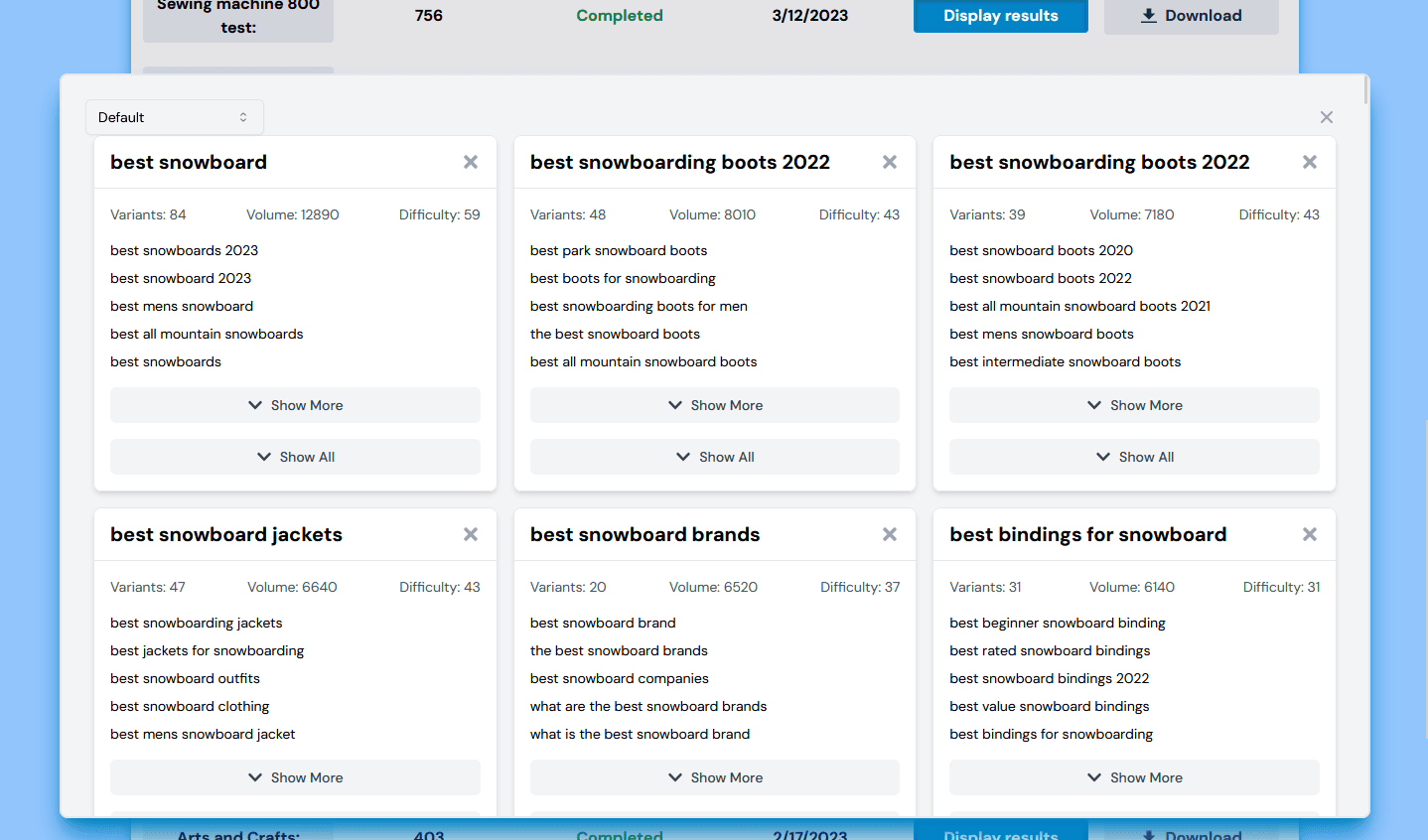Dismiss the 'best snowboard' keyword card
The image size is (1428, 840).
tap(471, 162)
